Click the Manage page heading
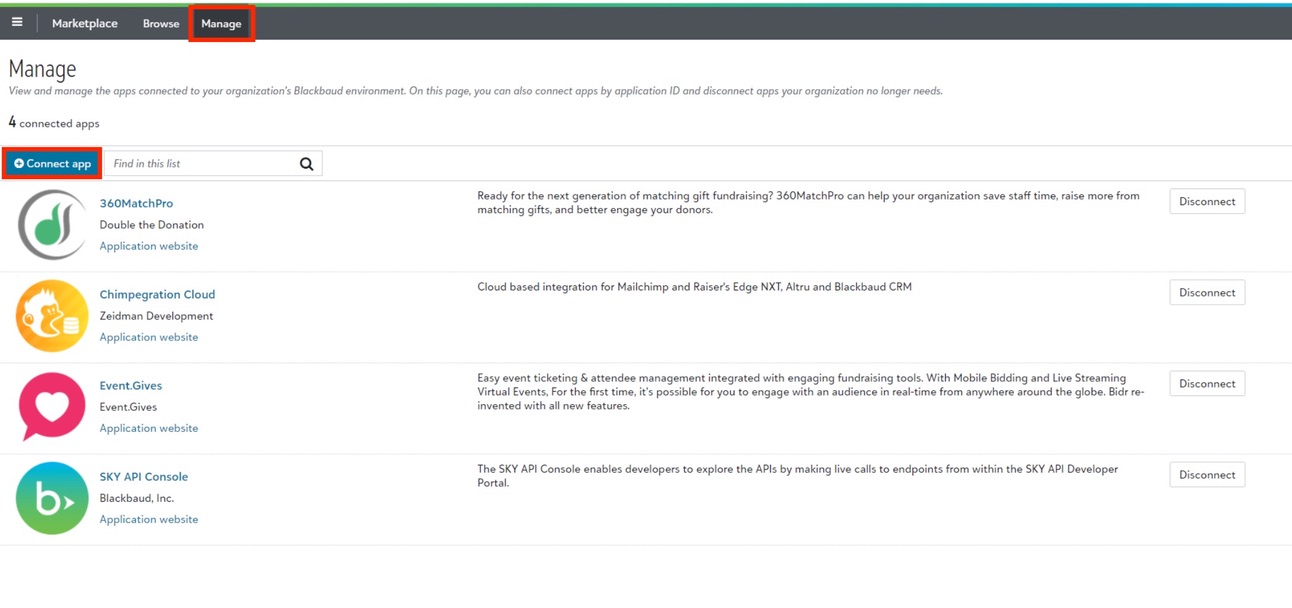The height and width of the screenshot is (608, 1292). pos(42,69)
